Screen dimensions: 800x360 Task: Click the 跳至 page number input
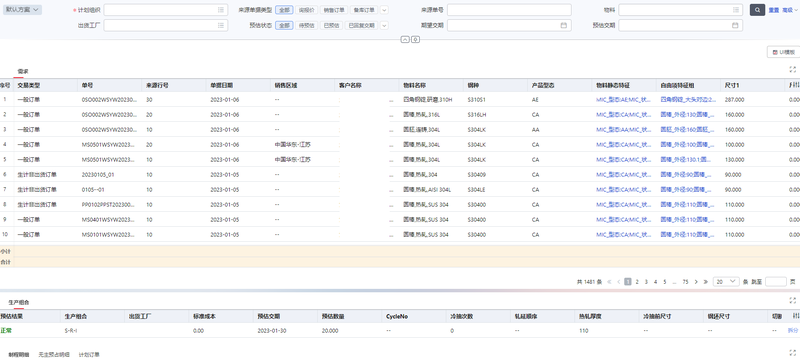(776, 281)
